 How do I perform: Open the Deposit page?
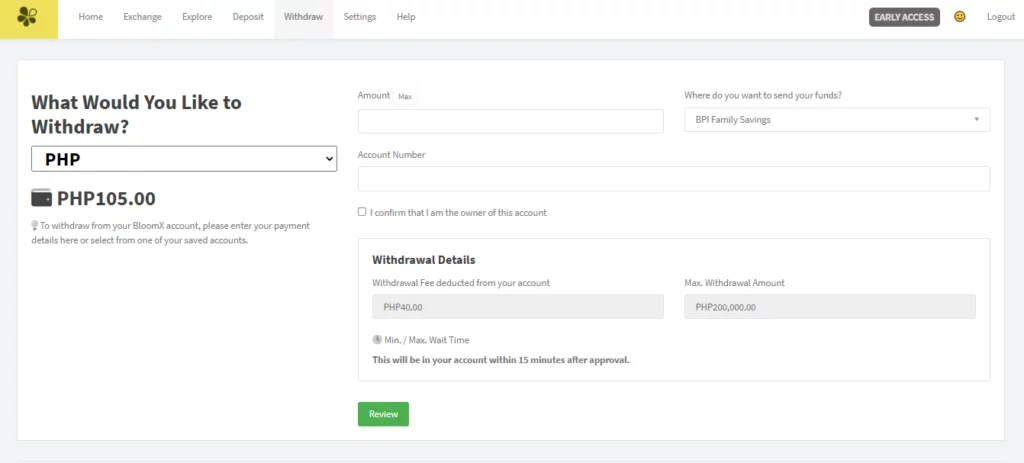coord(248,17)
